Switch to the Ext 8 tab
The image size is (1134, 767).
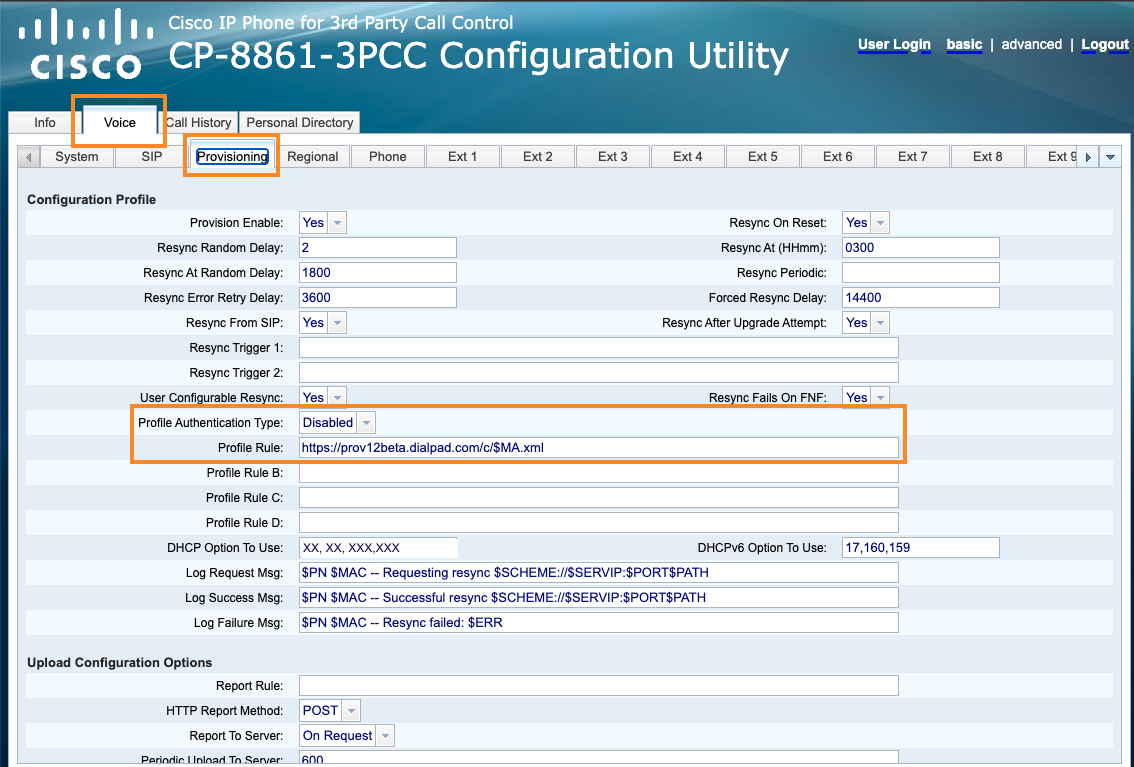988,157
